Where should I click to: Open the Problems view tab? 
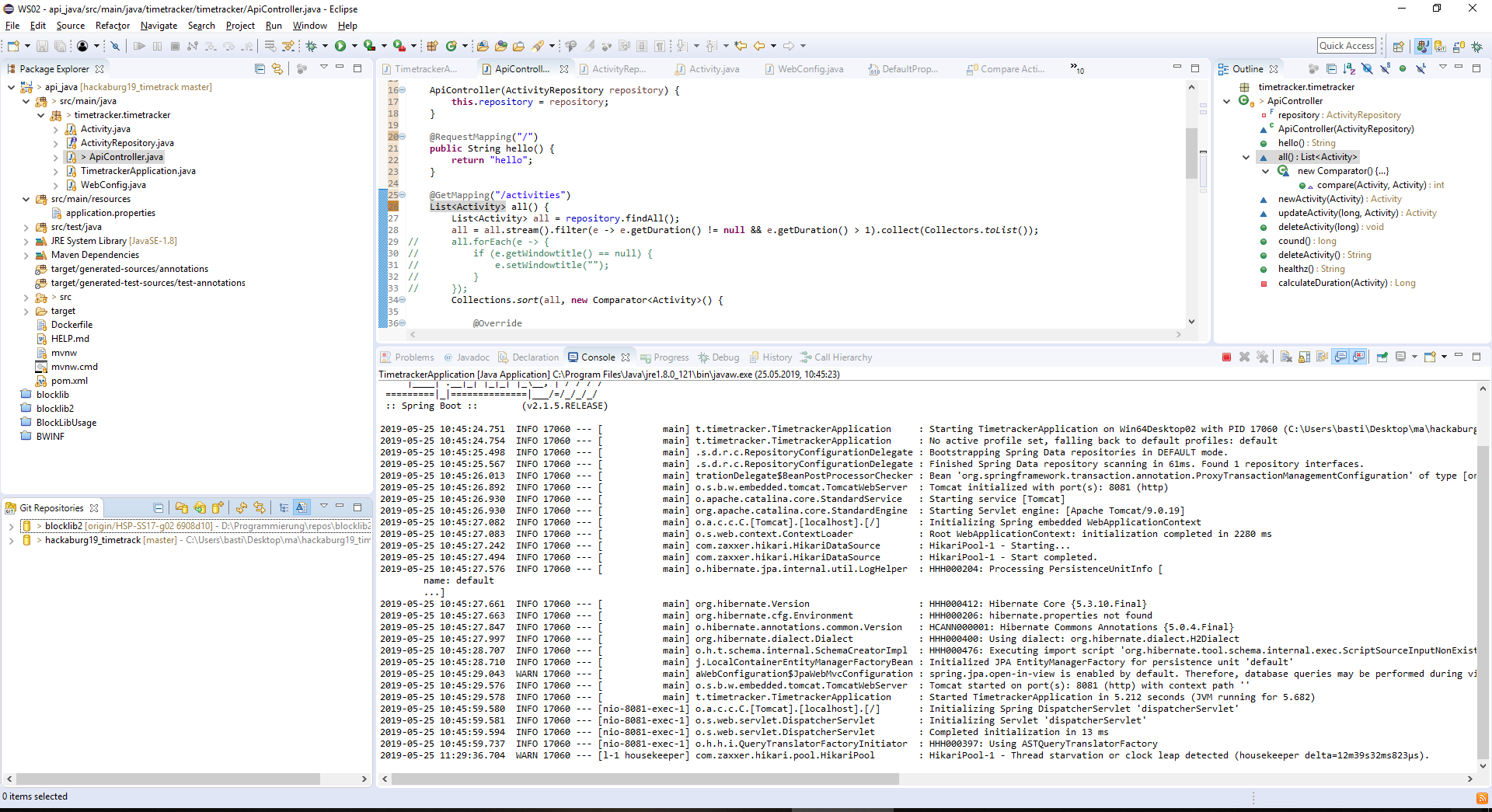[414, 357]
